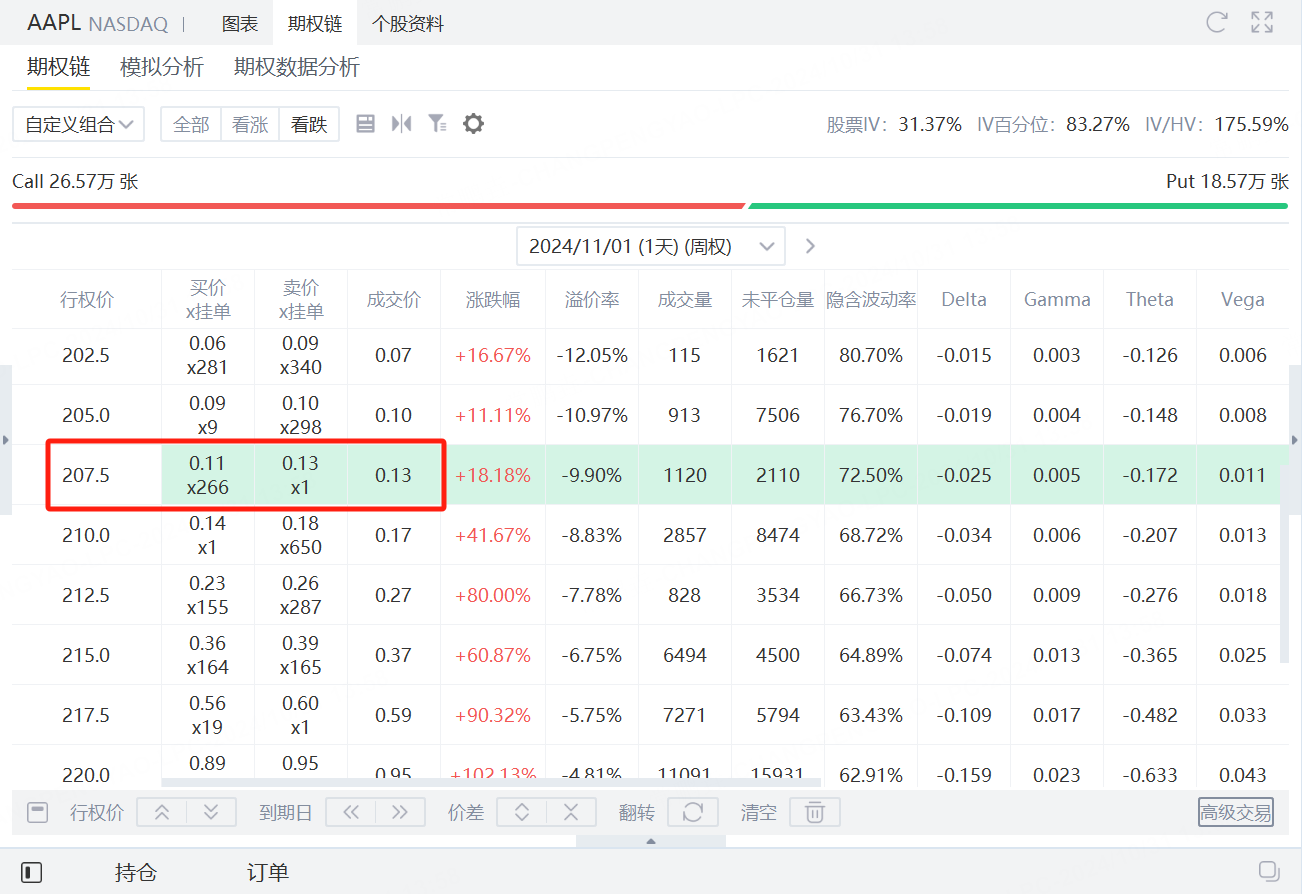Image resolution: width=1302 pixels, height=894 pixels.
Task: Show all options with 全部
Action: click(191, 124)
